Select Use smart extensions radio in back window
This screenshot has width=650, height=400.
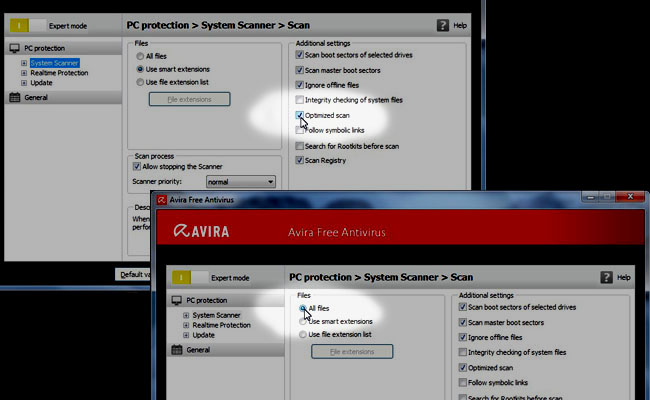tap(140, 69)
